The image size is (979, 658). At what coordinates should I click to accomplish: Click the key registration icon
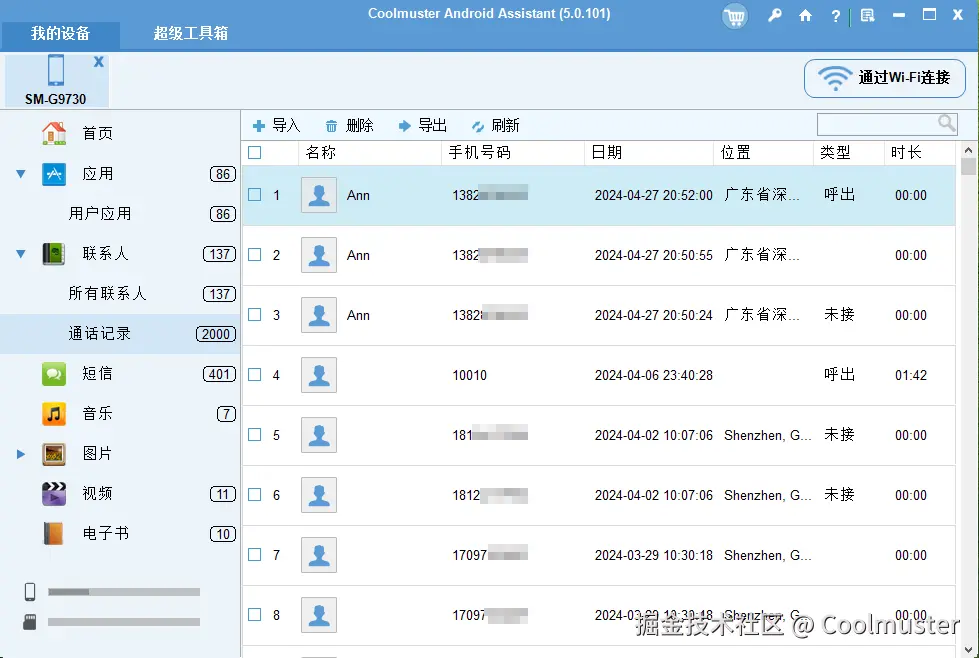coord(774,16)
